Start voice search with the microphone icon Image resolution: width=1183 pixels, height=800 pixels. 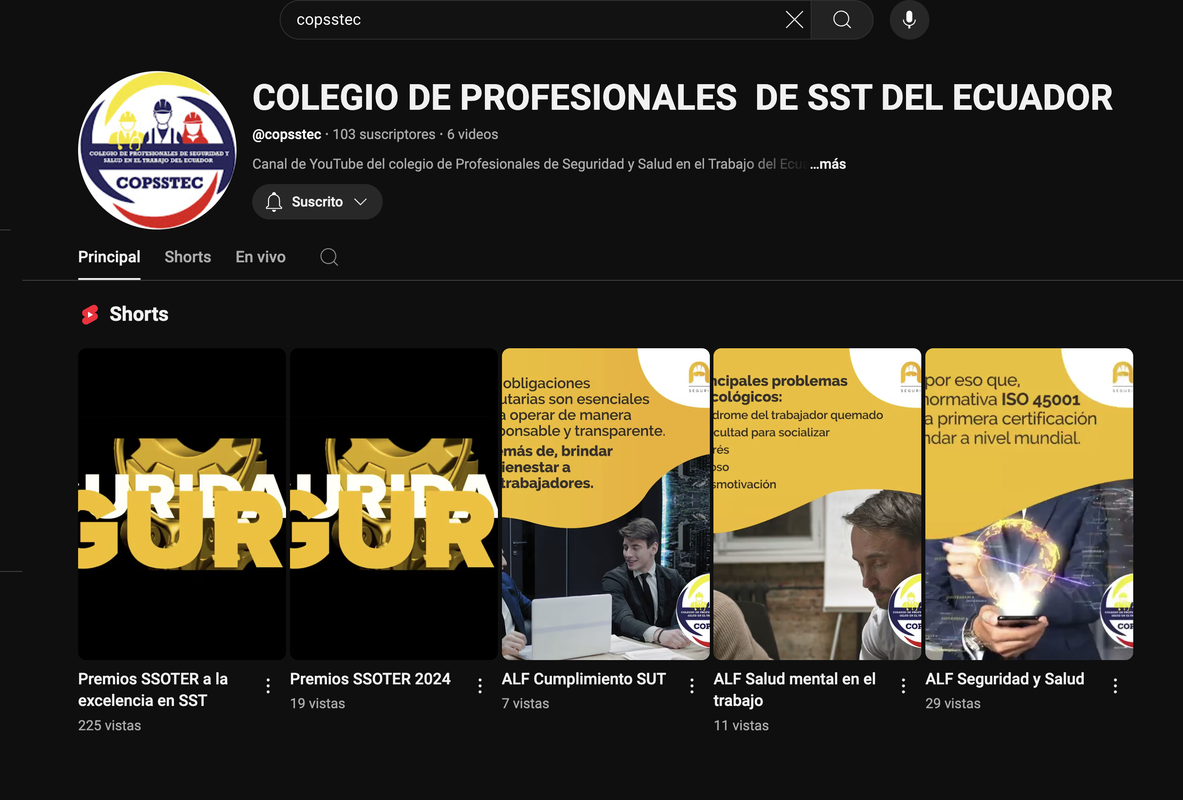tap(909, 20)
